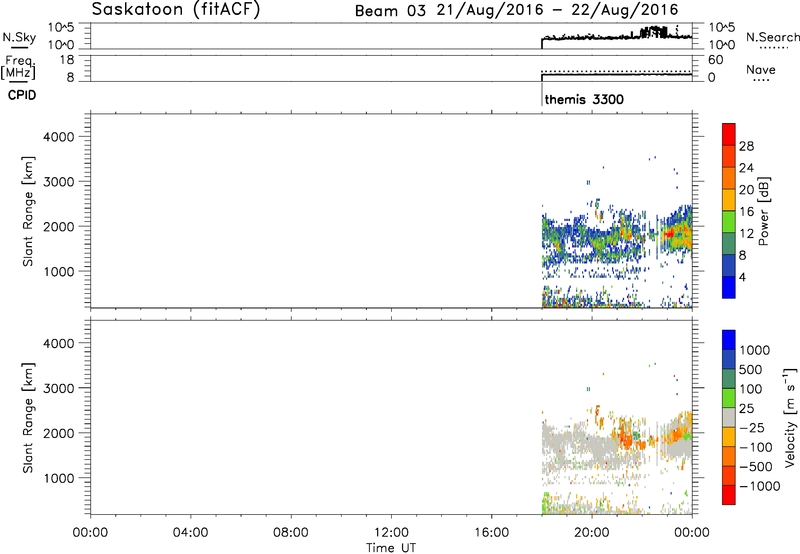Click the "CPID" row label
The height and width of the screenshot is (554, 800).
click(22, 95)
